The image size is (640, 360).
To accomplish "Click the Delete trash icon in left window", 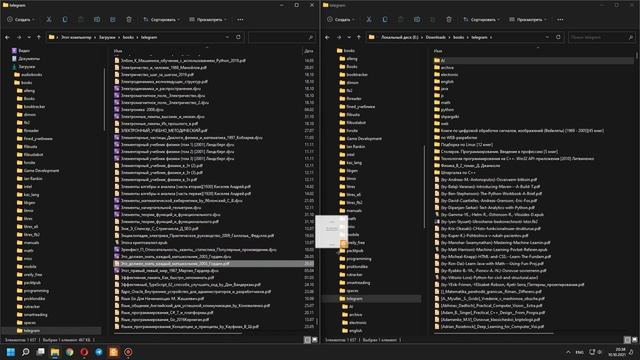I will pos(129,20).
